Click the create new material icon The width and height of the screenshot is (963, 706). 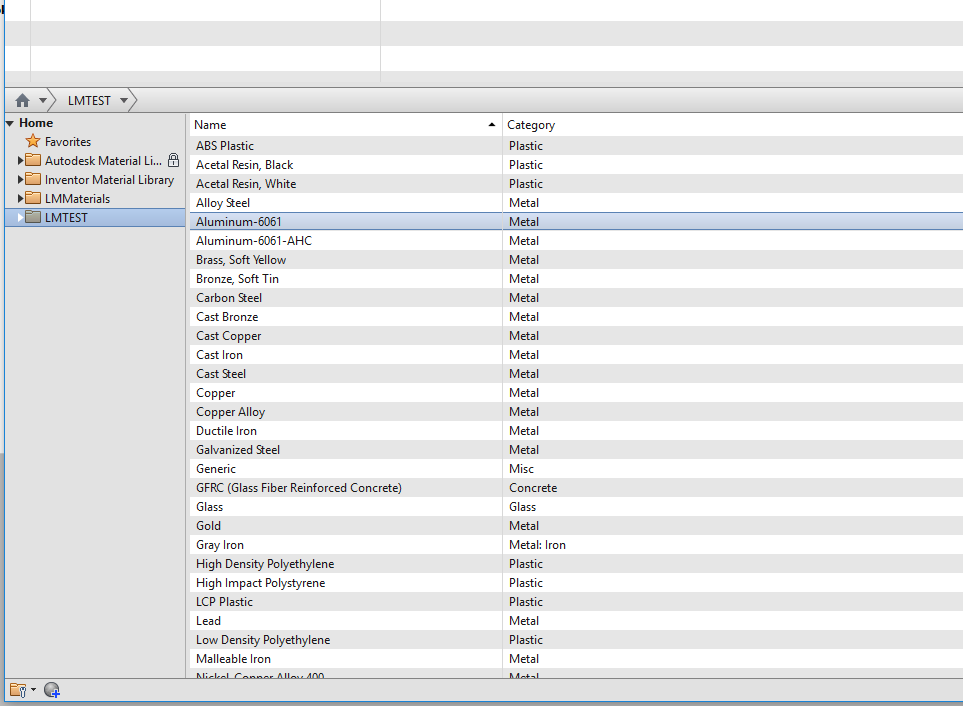coord(52,691)
